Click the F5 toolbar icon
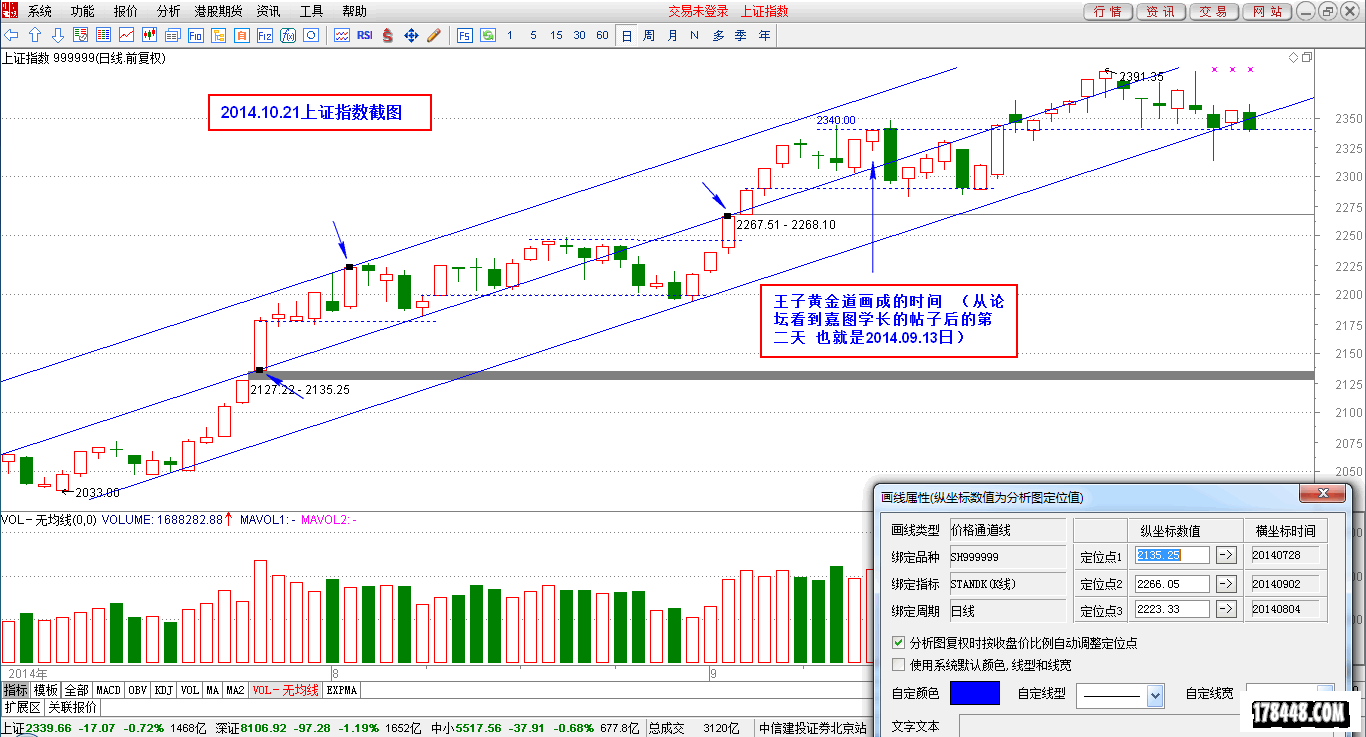Viewport: 1366px width, 737px height. [x=465, y=35]
